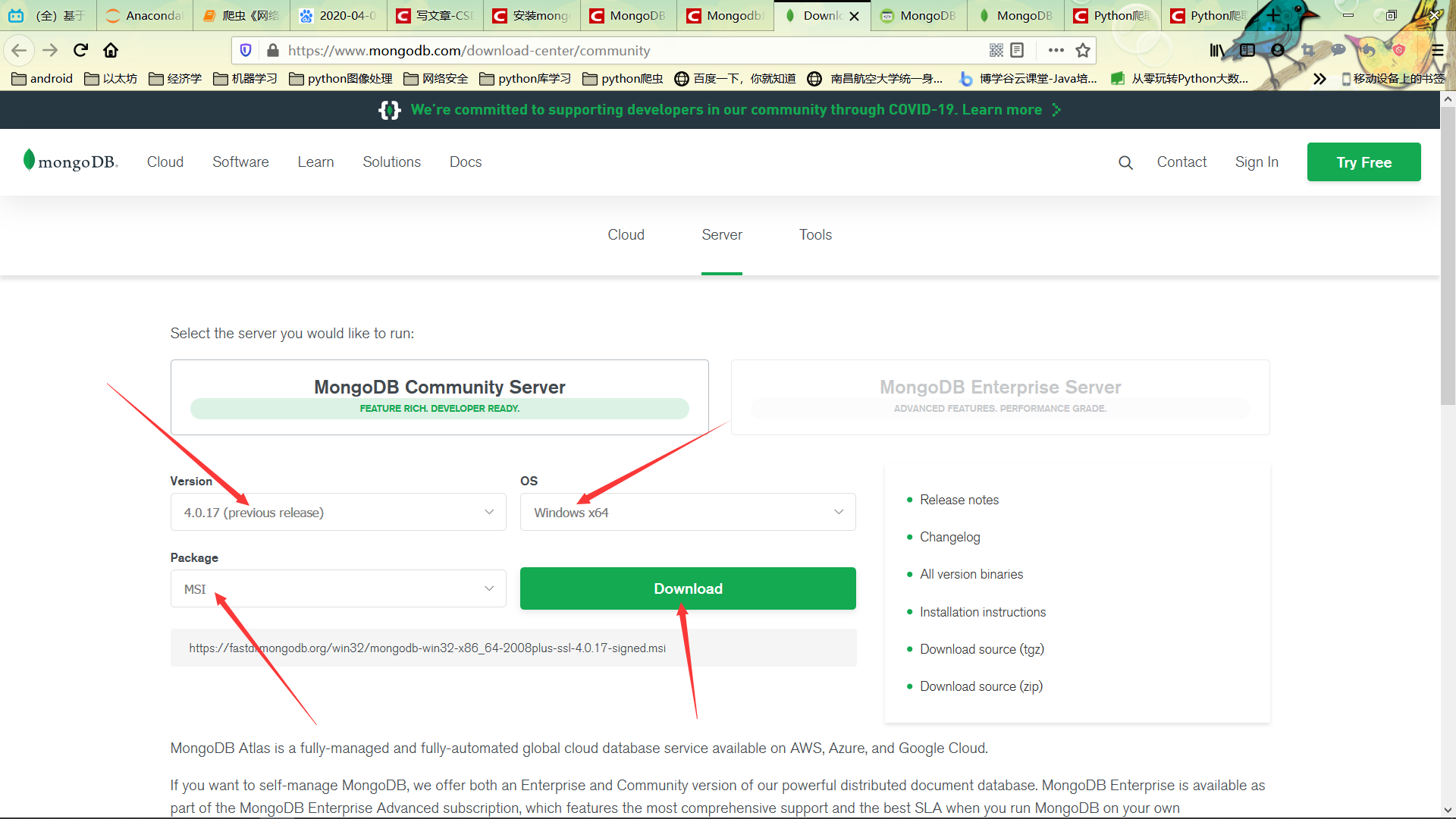Click Download source (tgz) link
Viewport: 1456px width, 819px height.
pos(982,649)
